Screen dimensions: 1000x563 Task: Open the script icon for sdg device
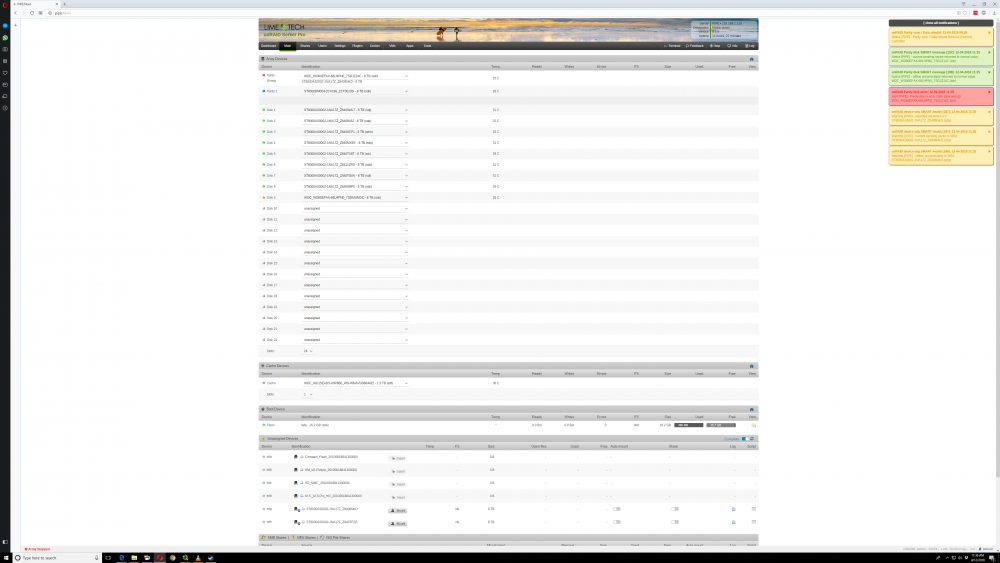(753, 509)
